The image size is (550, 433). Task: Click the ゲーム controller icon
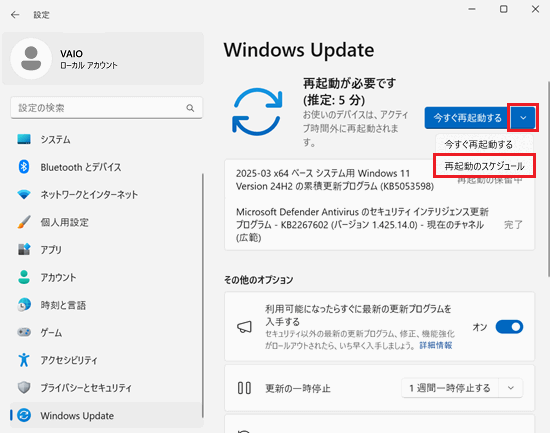pos(24,332)
